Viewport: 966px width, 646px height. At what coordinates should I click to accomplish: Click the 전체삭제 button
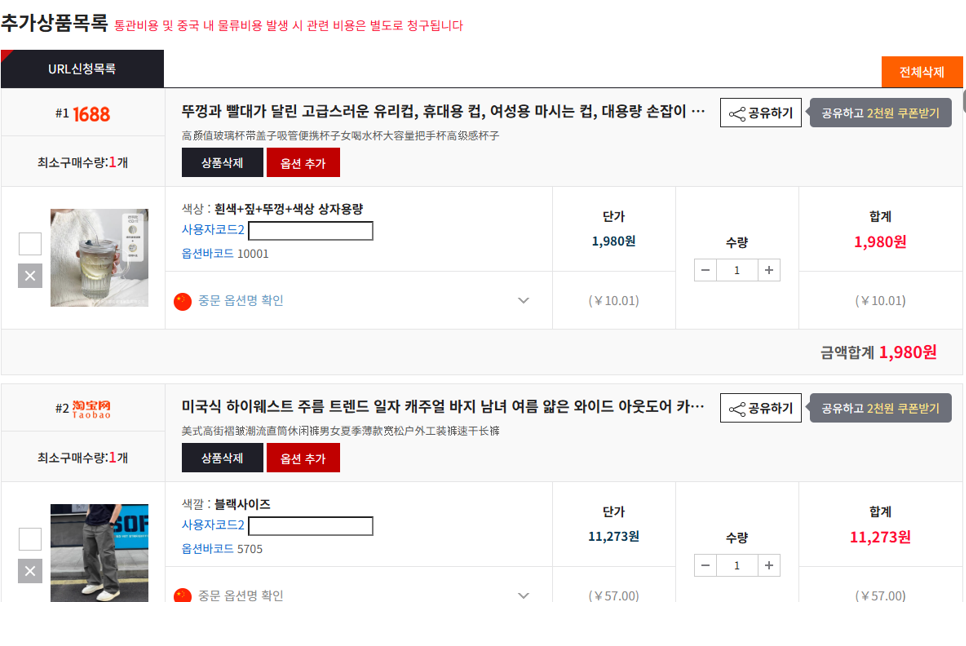(x=922, y=72)
